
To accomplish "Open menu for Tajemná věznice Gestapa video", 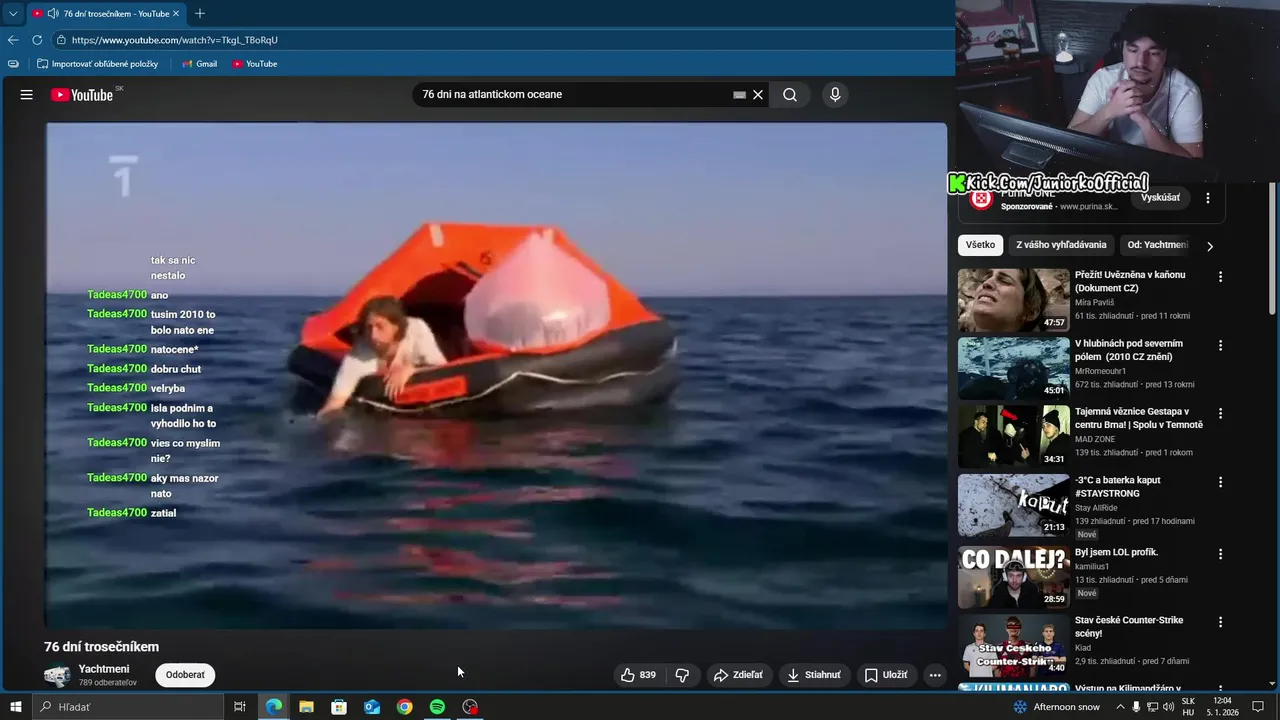I will coord(1220,413).
